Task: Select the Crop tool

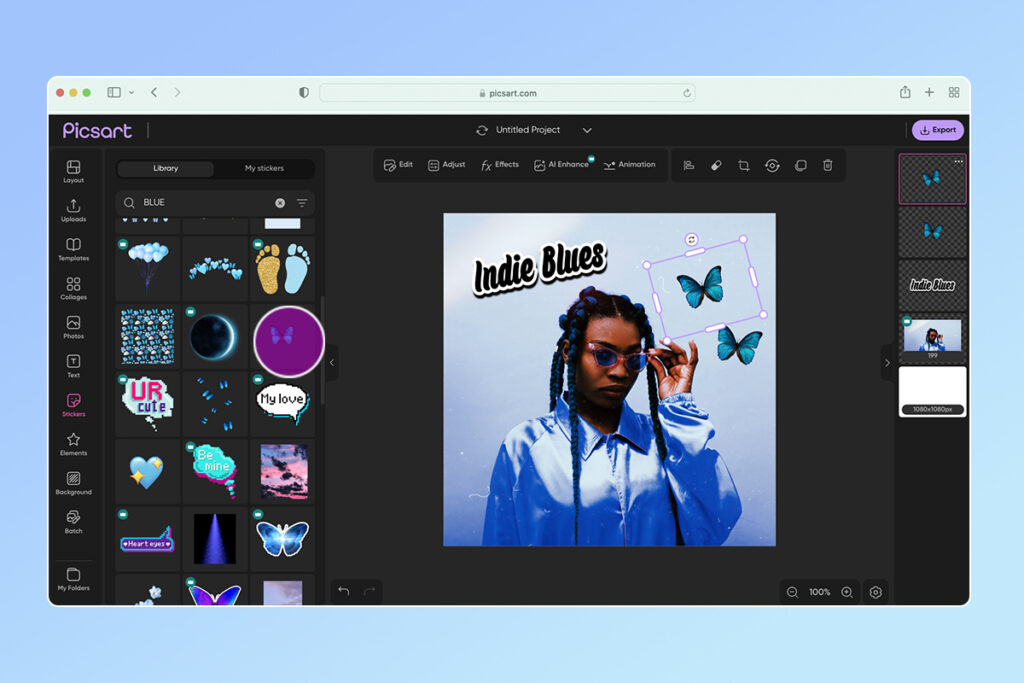Action: (744, 165)
